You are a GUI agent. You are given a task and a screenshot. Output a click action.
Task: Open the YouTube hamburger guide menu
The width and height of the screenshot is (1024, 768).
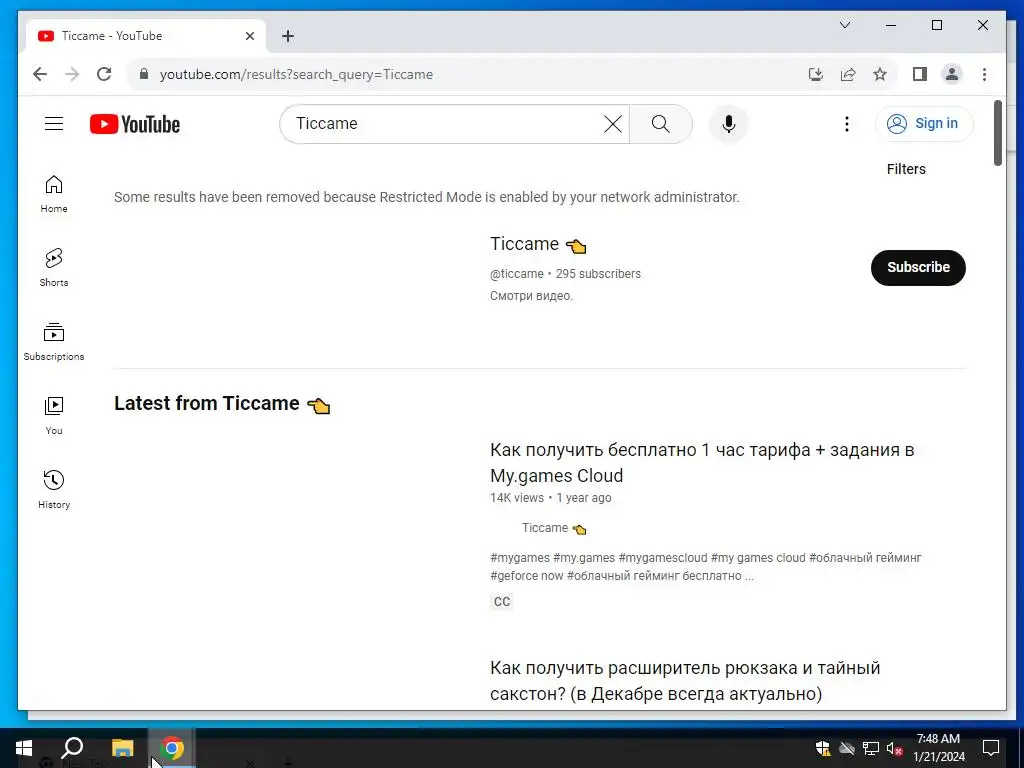coord(54,123)
